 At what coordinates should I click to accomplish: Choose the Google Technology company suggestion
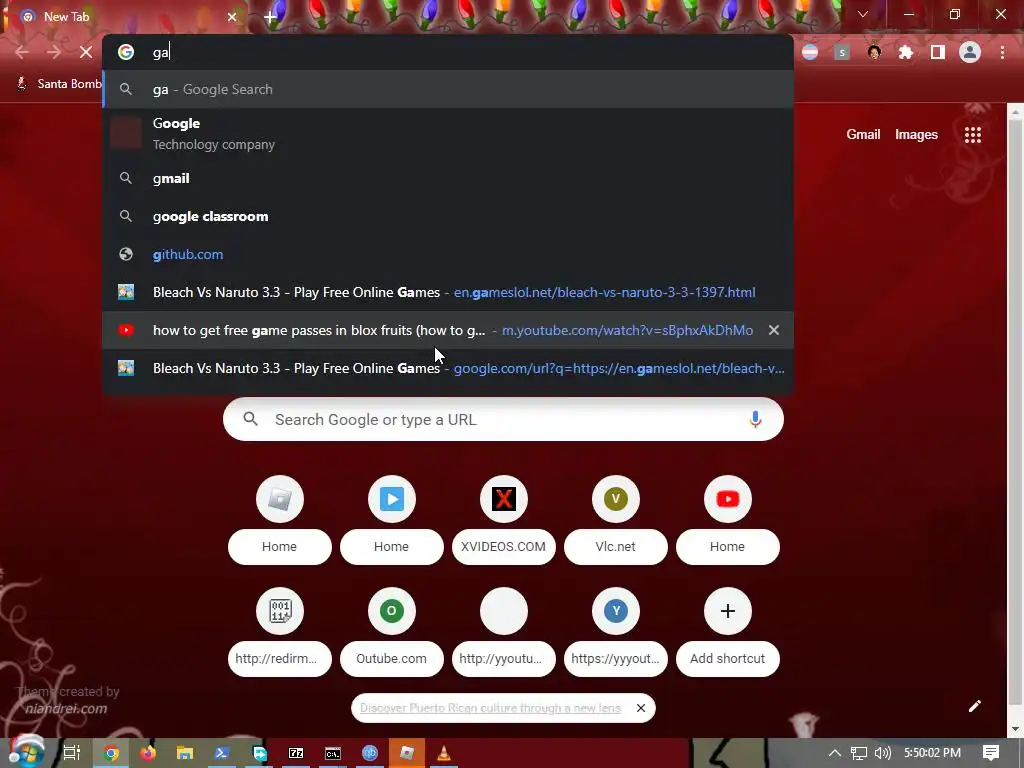click(x=448, y=133)
